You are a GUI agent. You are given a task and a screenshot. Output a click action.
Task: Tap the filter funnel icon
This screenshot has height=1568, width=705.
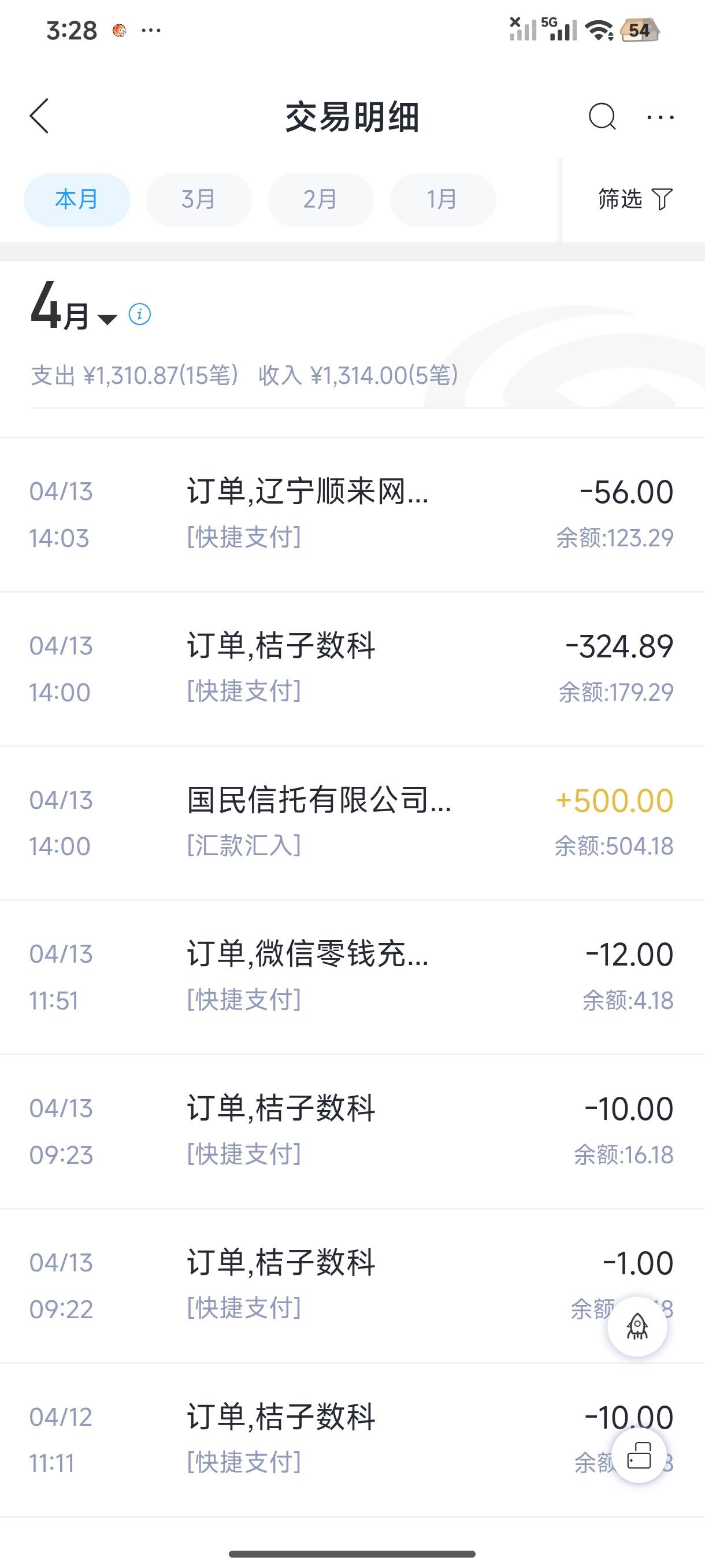tap(662, 199)
